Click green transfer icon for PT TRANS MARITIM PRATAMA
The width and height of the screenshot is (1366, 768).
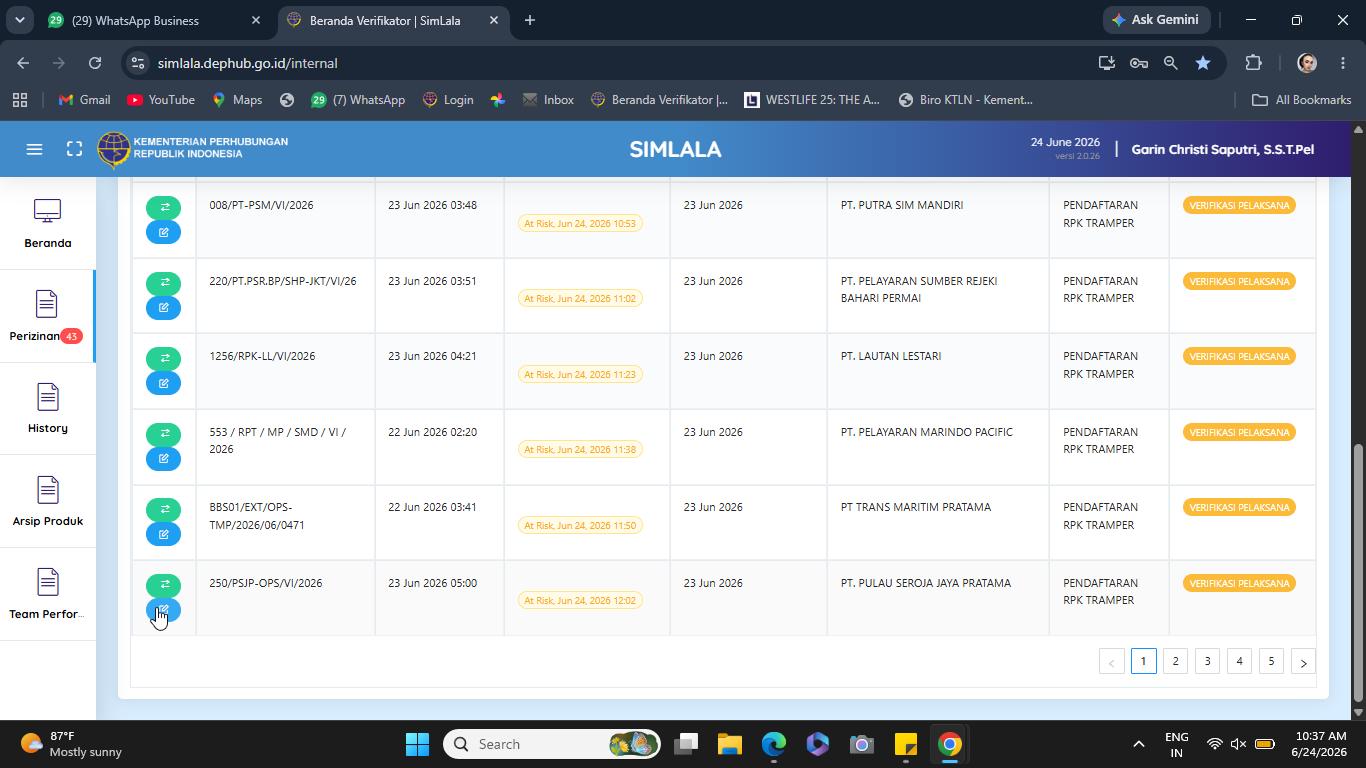(x=163, y=509)
